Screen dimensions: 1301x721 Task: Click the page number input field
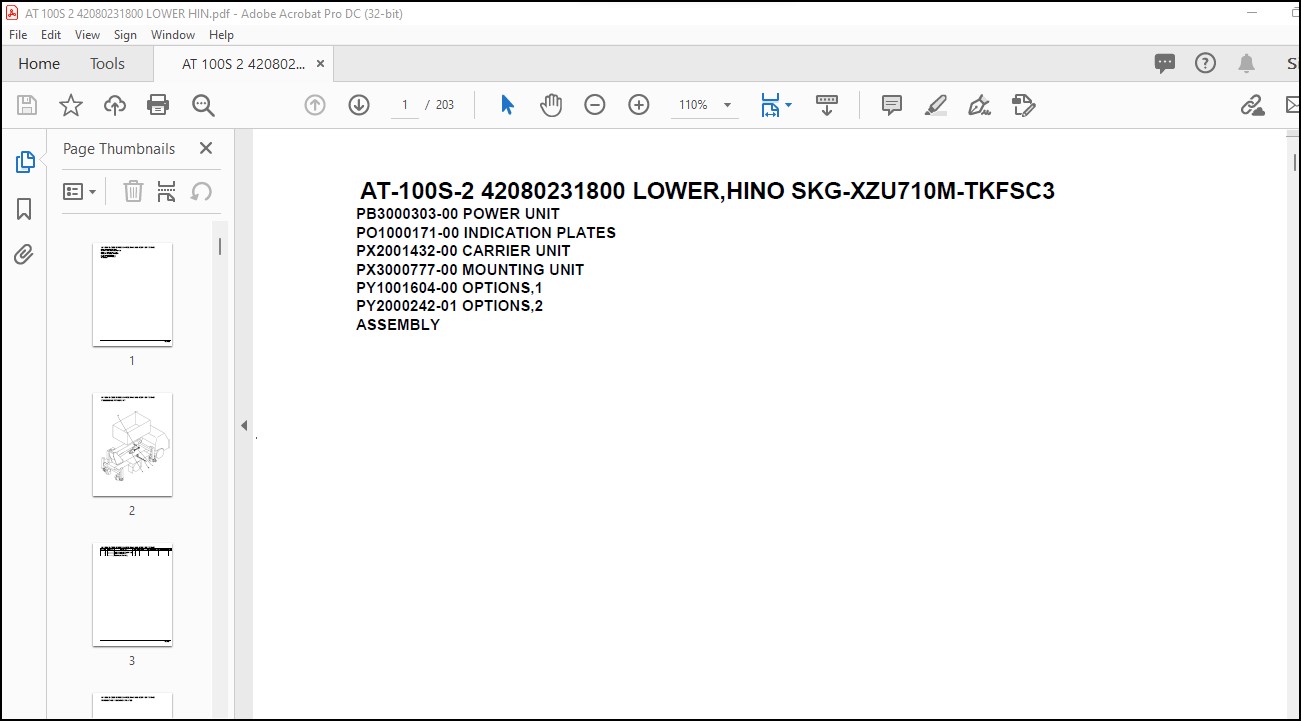(x=405, y=105)
